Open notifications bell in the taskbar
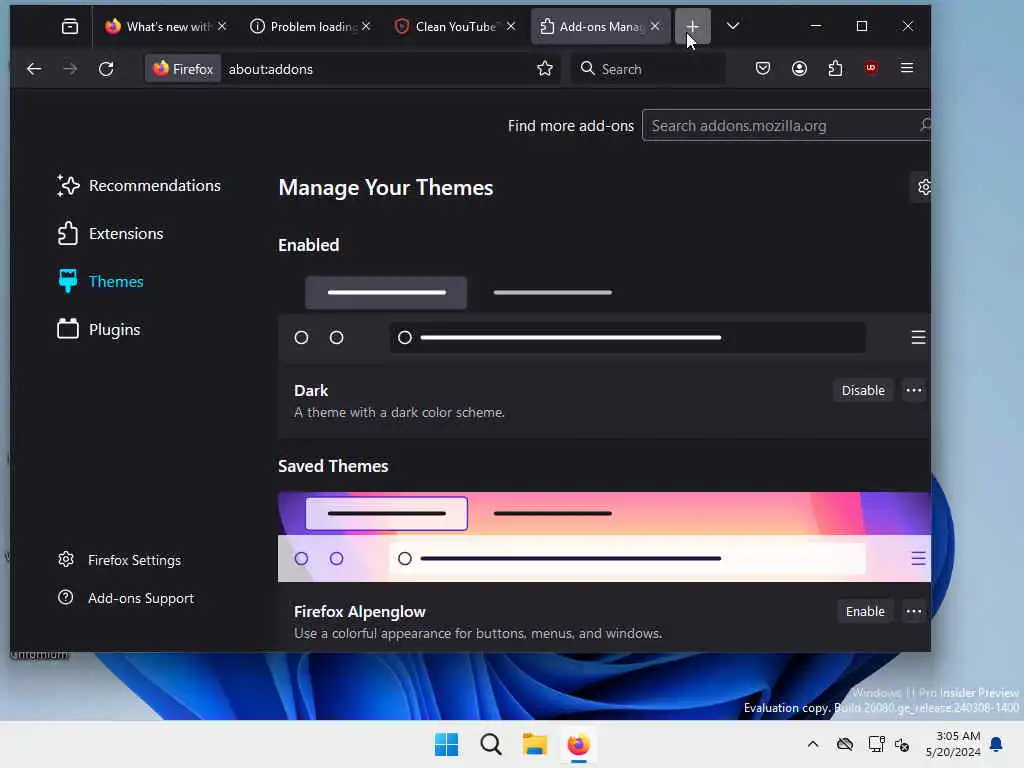Viewport: 1024px width, 768px height. click(997, 744)
